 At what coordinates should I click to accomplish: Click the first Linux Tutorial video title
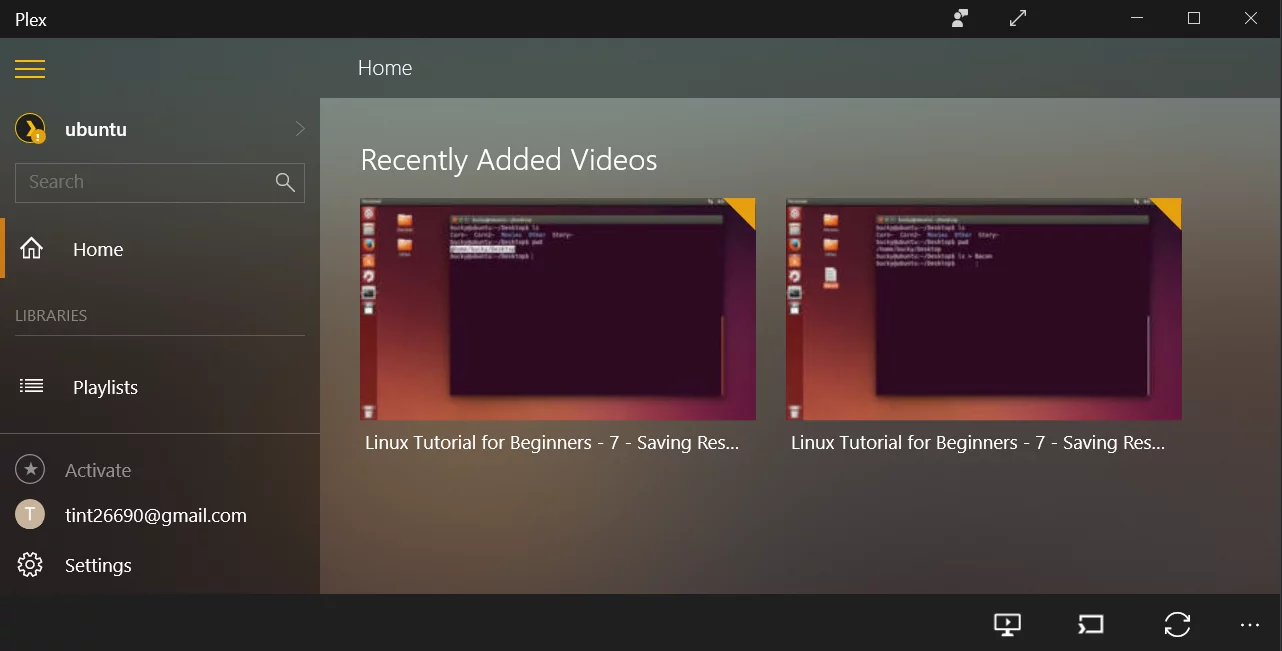pyautogui.click(x=552, y=443)
